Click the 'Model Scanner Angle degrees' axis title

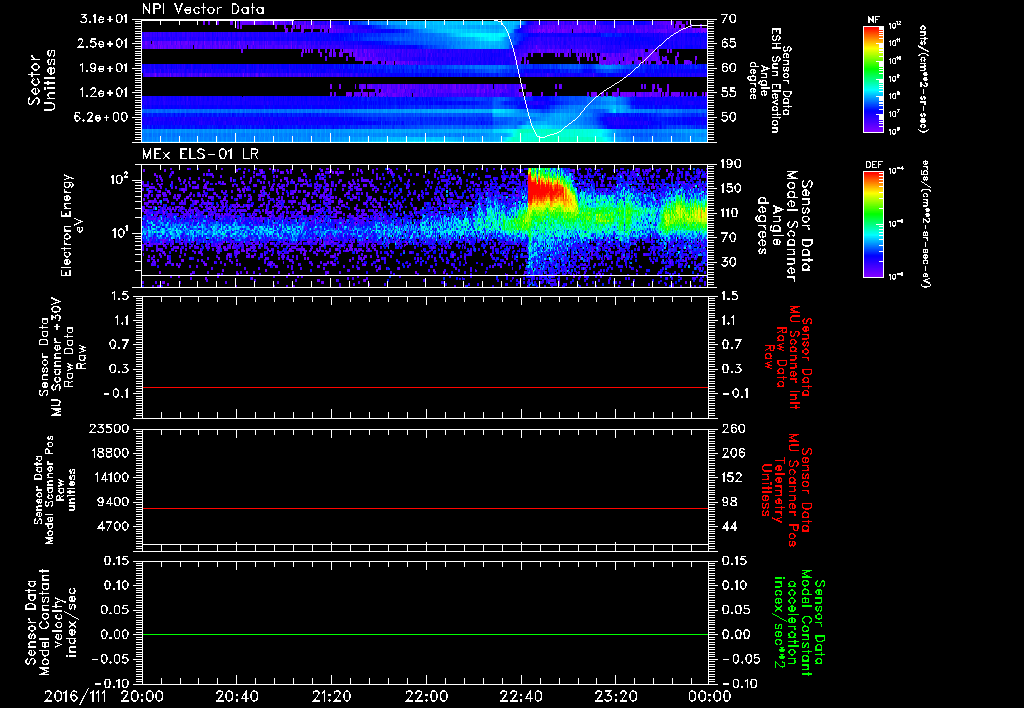784,226
